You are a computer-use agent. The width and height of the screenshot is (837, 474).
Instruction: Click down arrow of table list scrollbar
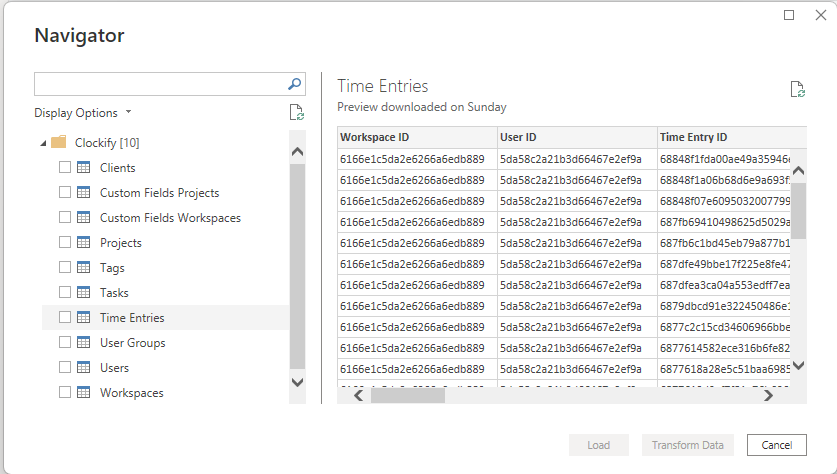point(297,382)
